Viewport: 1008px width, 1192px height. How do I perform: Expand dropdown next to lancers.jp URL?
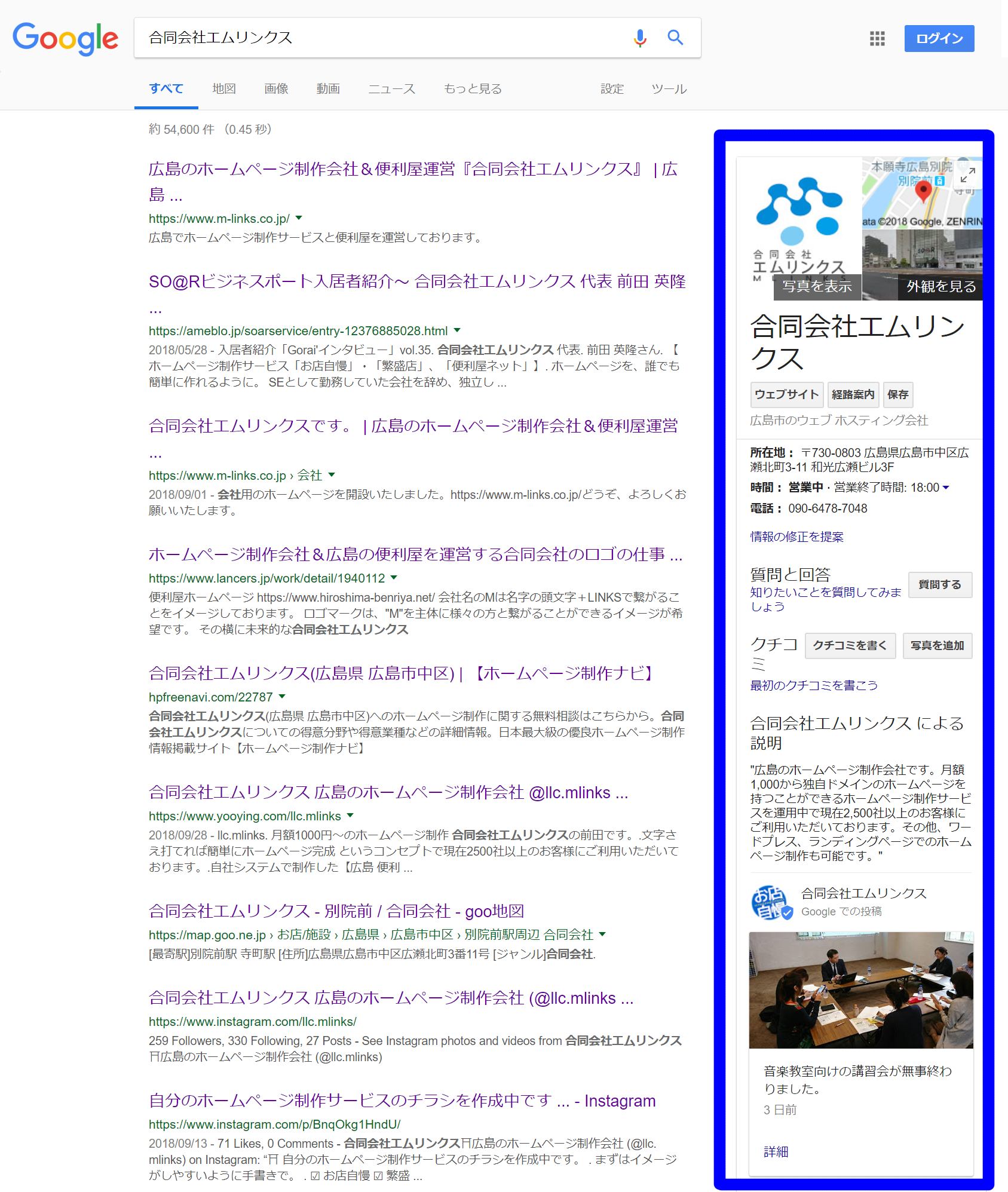(394, 578)
